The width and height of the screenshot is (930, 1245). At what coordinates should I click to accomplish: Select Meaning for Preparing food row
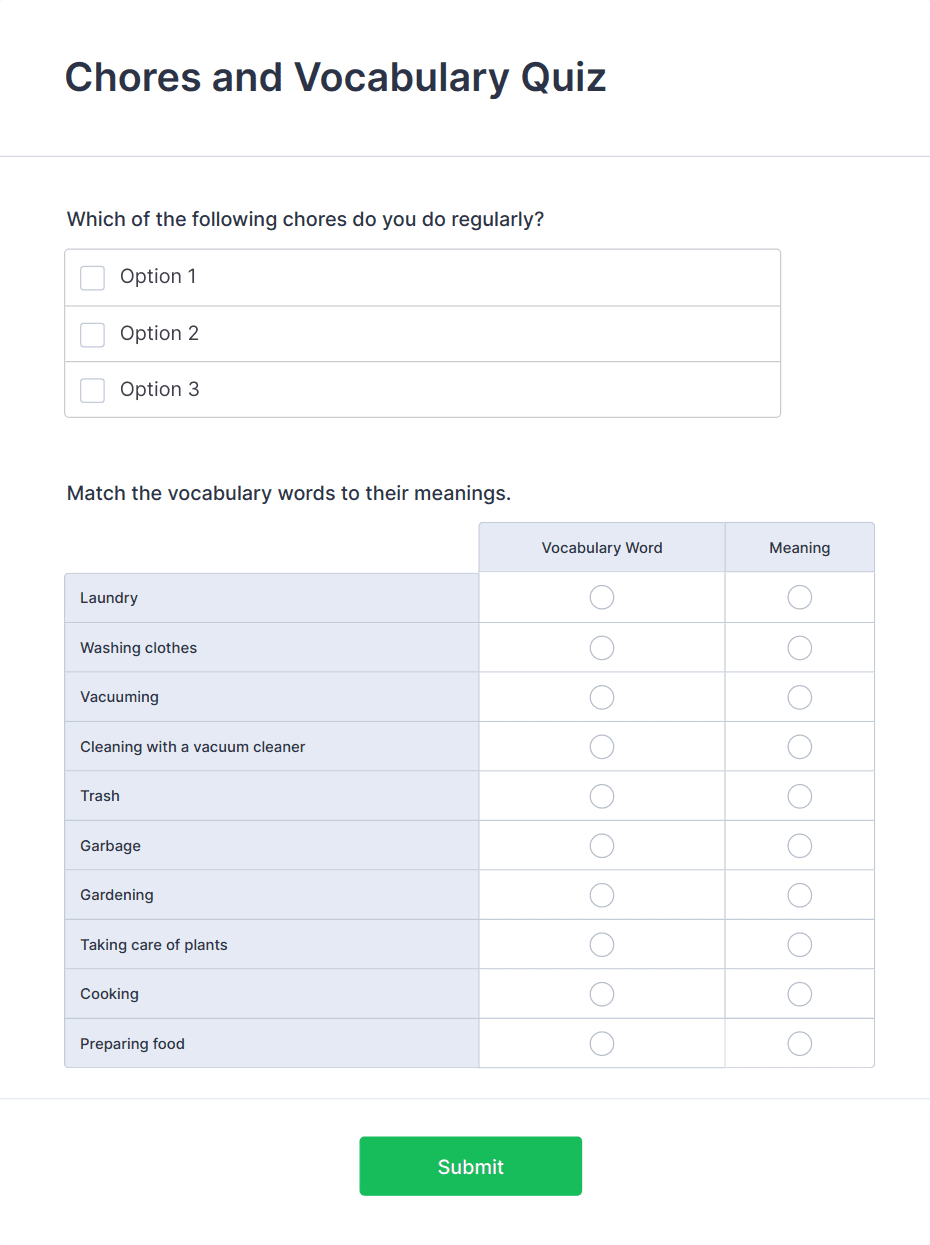[800, 1044]
